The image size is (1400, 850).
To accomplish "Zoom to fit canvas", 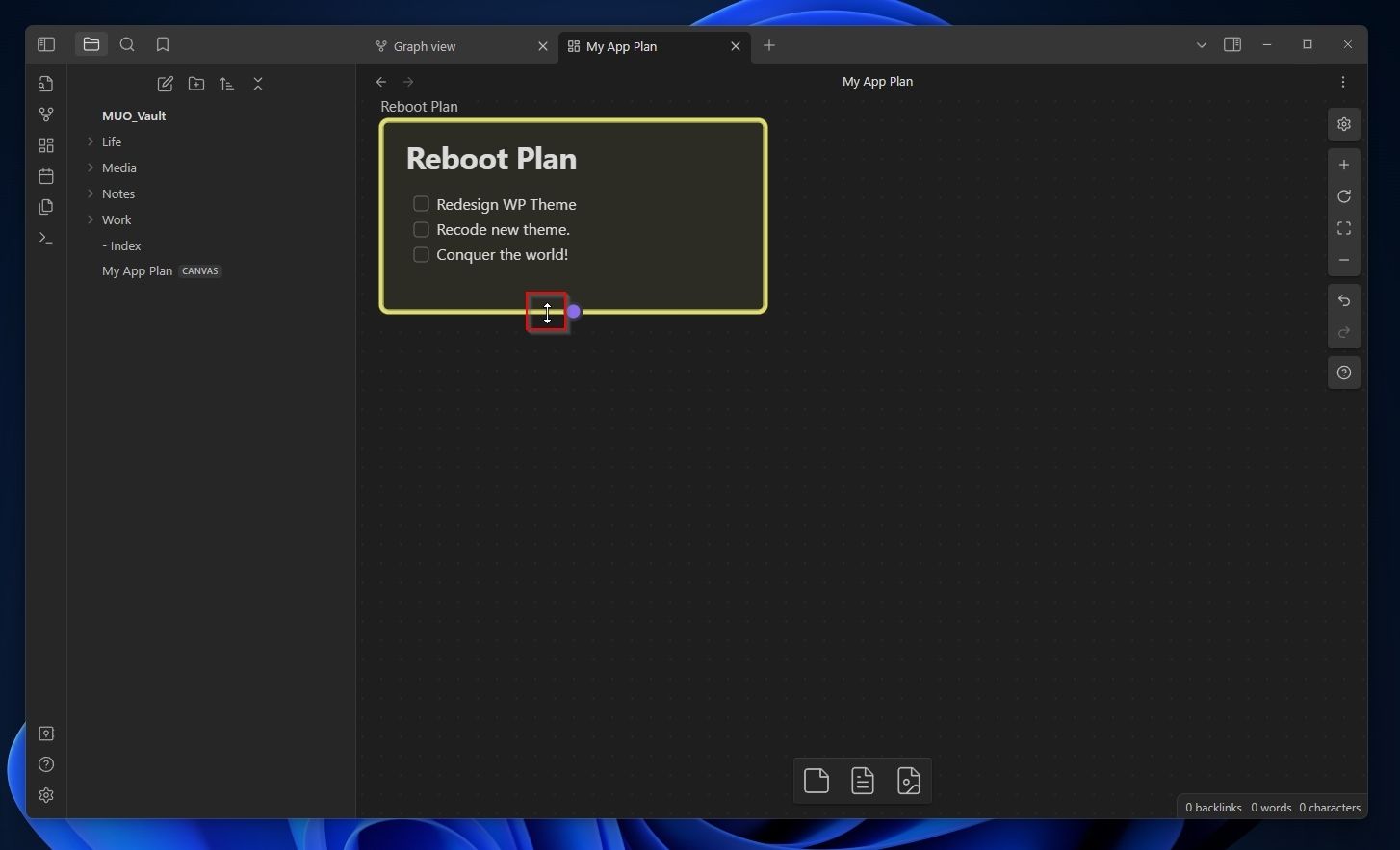I will (1344, 228).
